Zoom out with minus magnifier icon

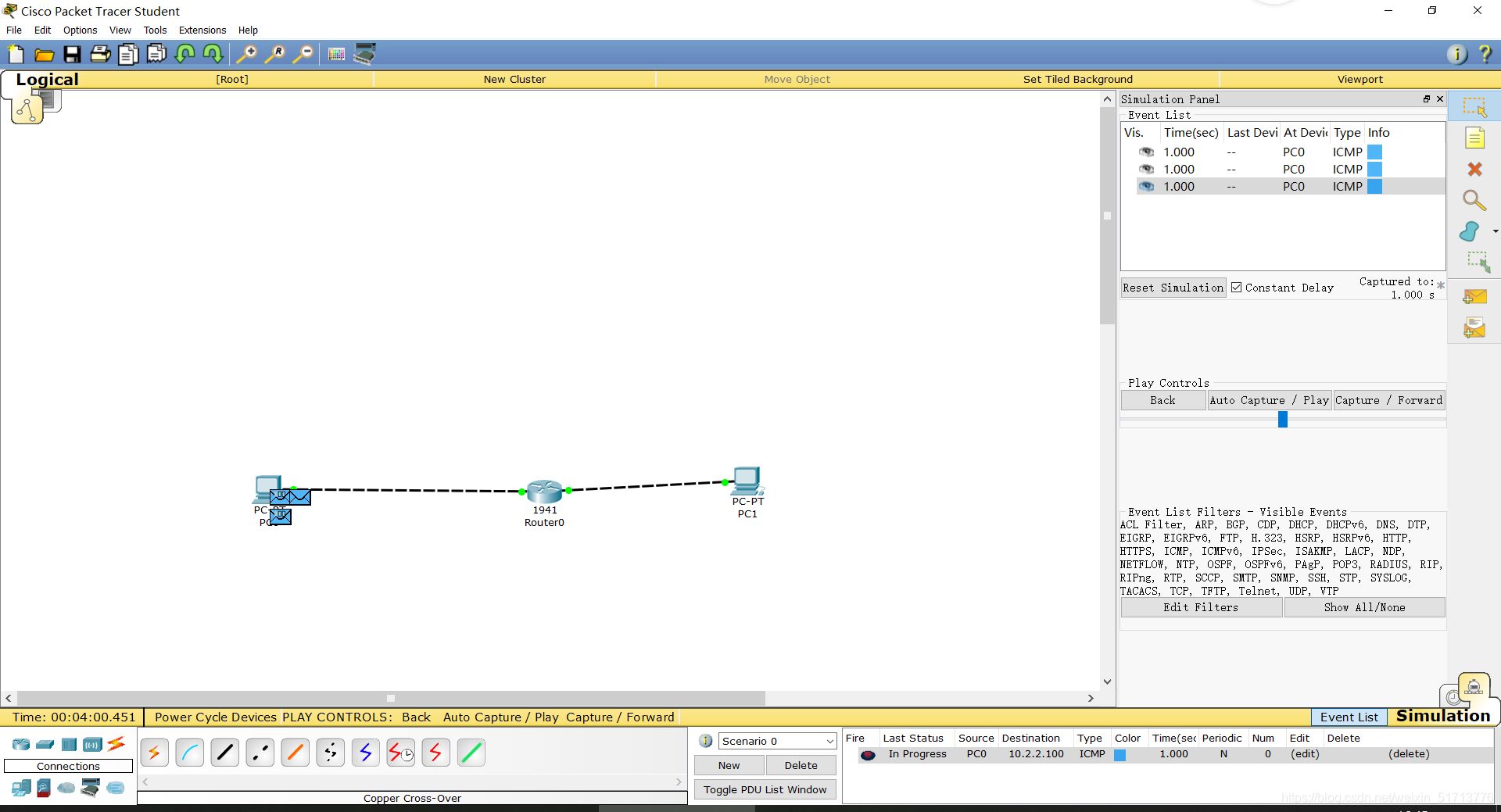pos(303,54)
